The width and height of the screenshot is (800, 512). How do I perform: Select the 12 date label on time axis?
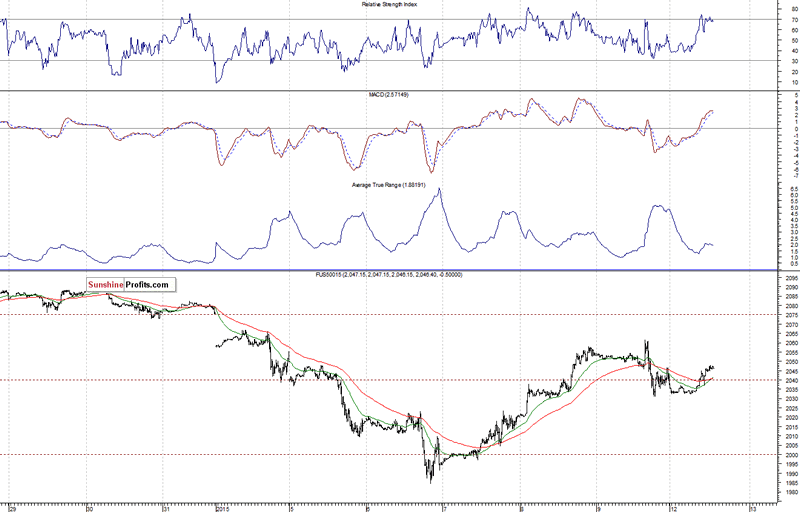675,506
